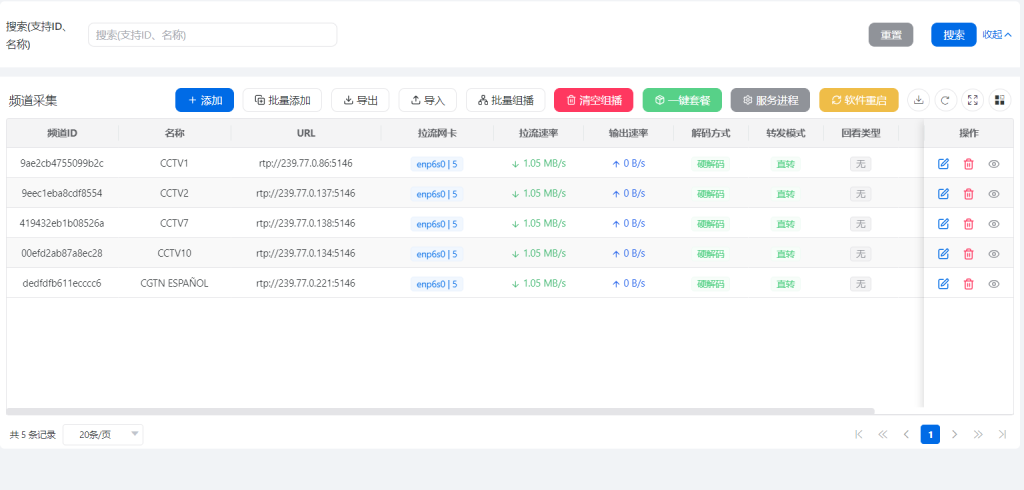Screen dimensions: 1024x490
Task: Collapse the search panel via 收起
Action: pos(997,35)
